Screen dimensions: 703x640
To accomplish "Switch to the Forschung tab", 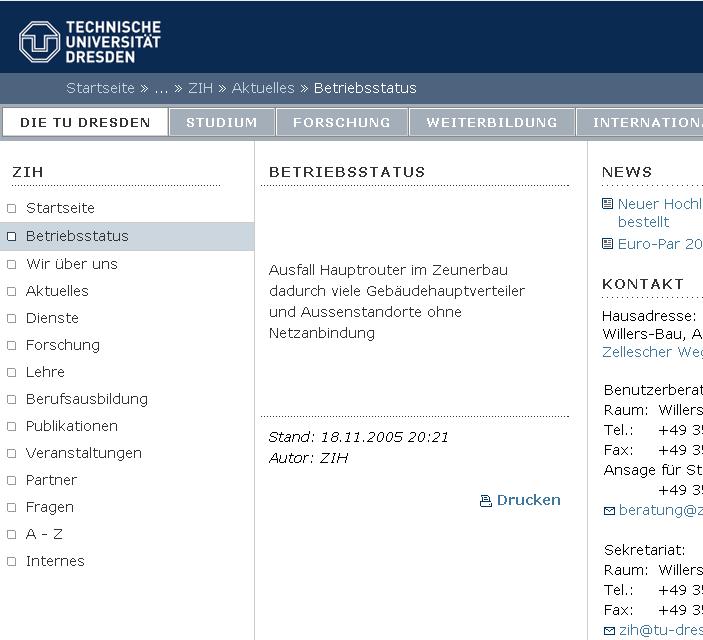I will point(341,123).
